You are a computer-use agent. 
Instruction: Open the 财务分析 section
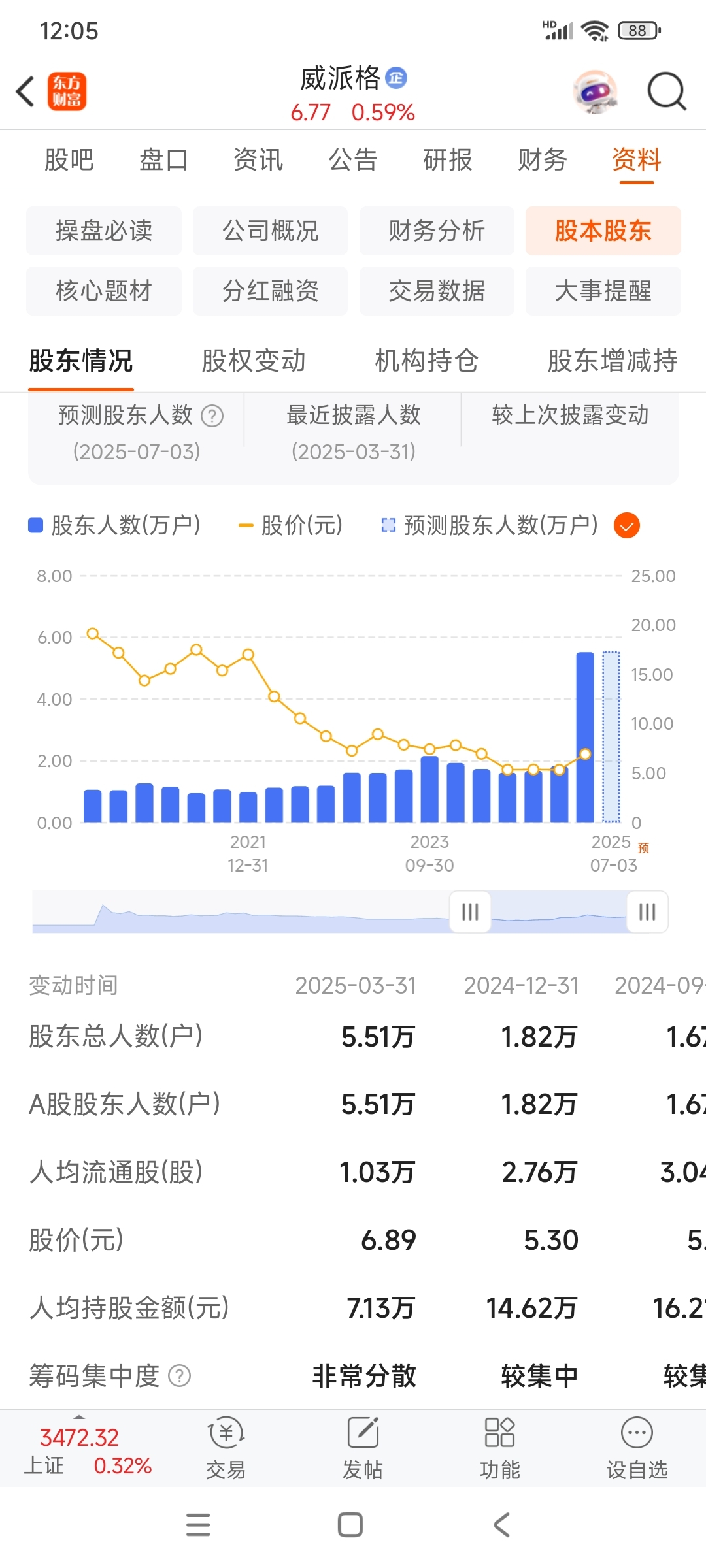point(437,231)
